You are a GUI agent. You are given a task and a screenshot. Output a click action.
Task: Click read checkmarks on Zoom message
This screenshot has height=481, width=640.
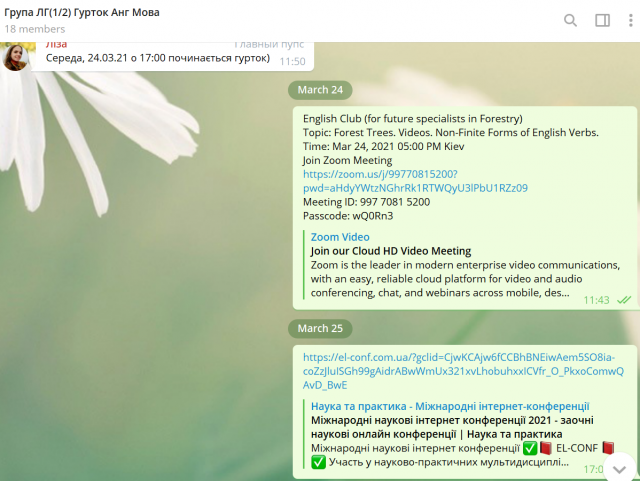point(624,300)
